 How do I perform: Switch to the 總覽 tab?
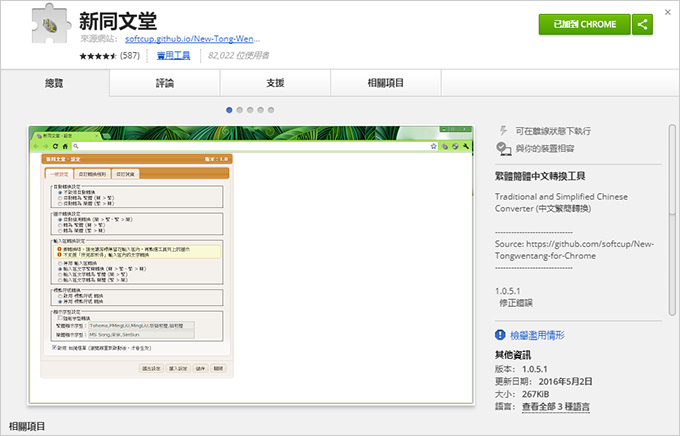55,83
